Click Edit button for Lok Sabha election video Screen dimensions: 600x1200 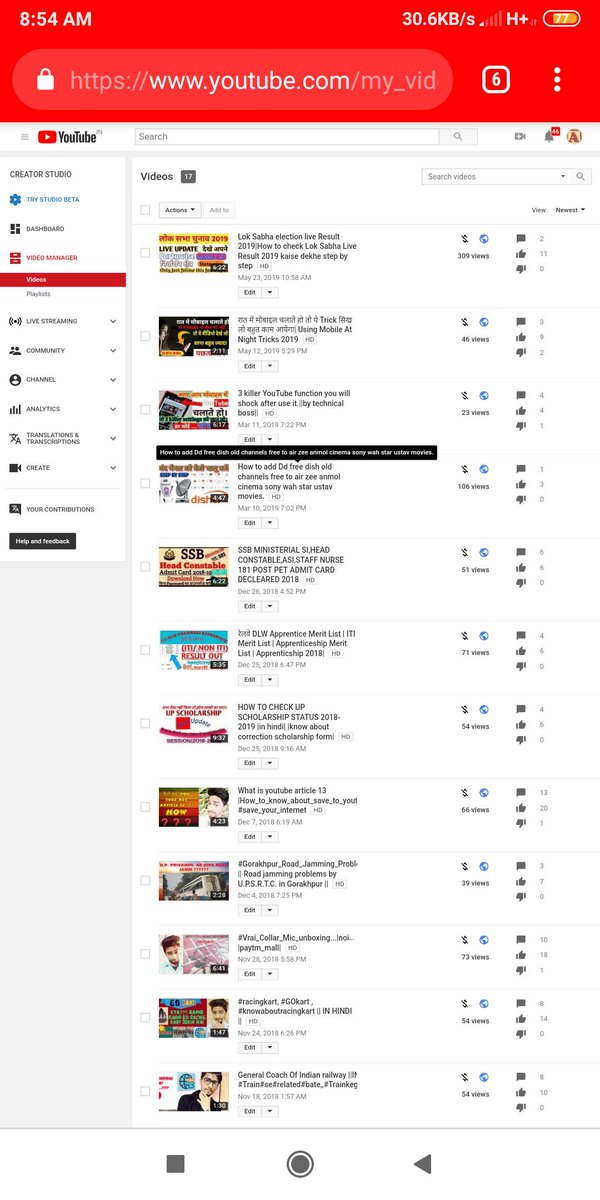click(x=250, y=293)
